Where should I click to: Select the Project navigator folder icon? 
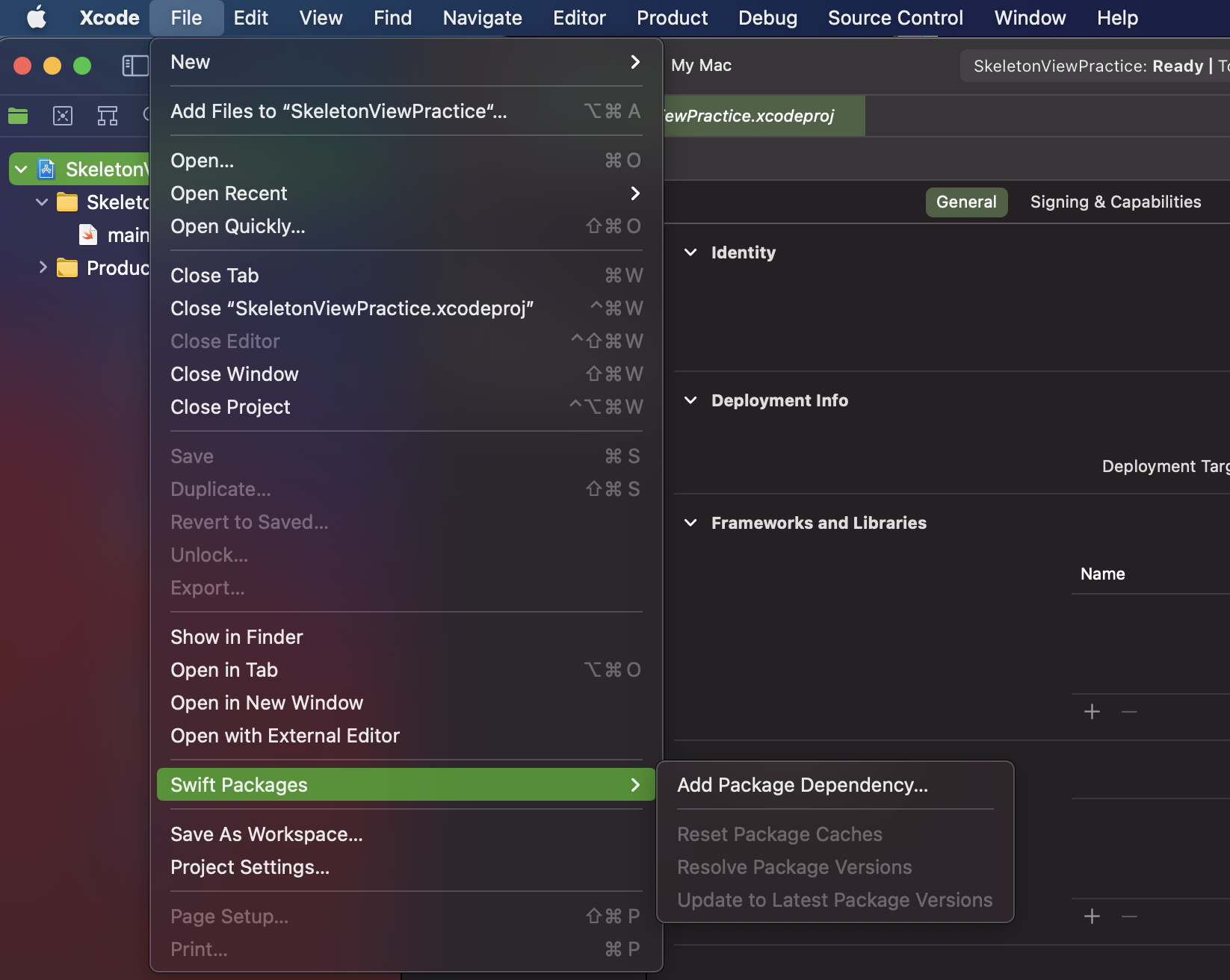(18, 116)
